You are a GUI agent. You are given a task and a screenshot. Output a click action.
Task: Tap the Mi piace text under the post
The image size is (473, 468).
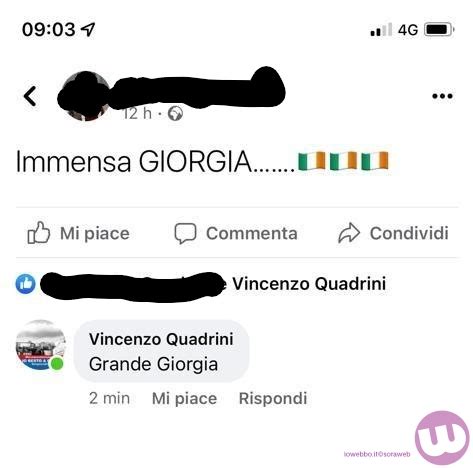95,233
